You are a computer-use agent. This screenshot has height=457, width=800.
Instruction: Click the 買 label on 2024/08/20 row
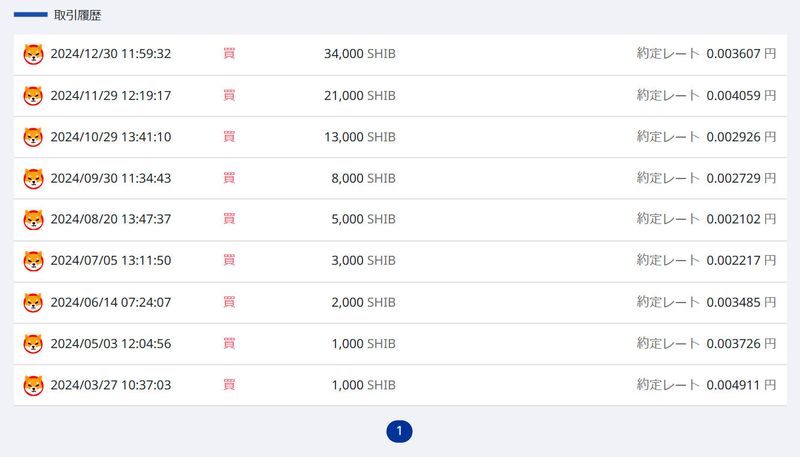point(229,219)
